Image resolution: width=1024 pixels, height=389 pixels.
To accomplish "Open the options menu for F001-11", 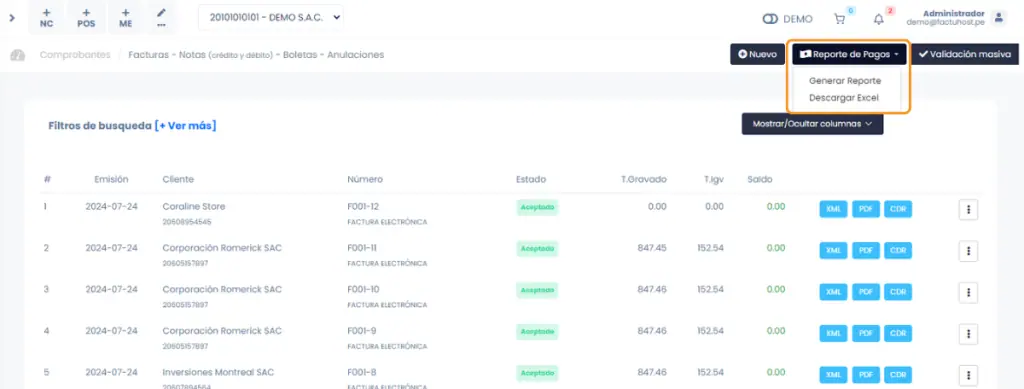I will click(968, 251).
